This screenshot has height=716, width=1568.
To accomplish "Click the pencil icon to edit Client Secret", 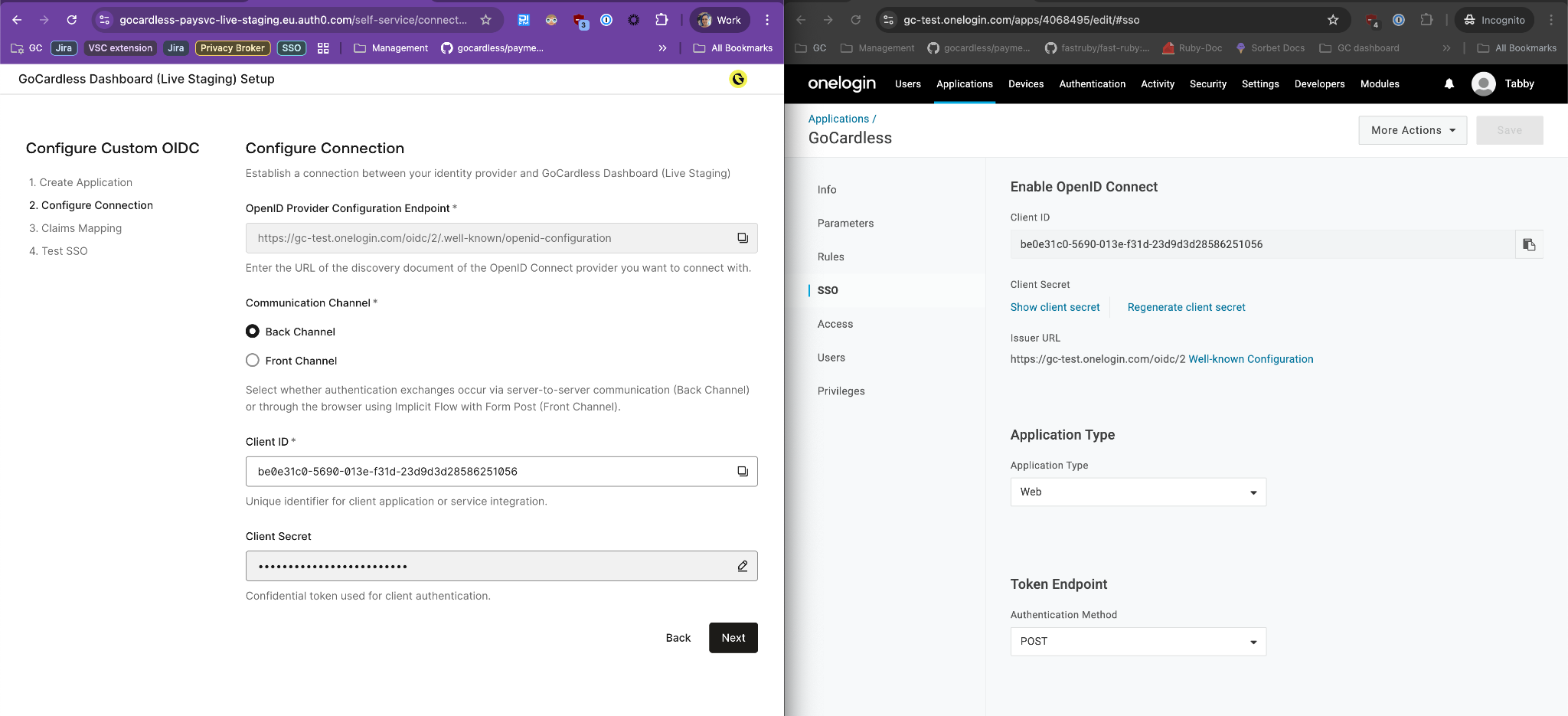I will point(742,566).
